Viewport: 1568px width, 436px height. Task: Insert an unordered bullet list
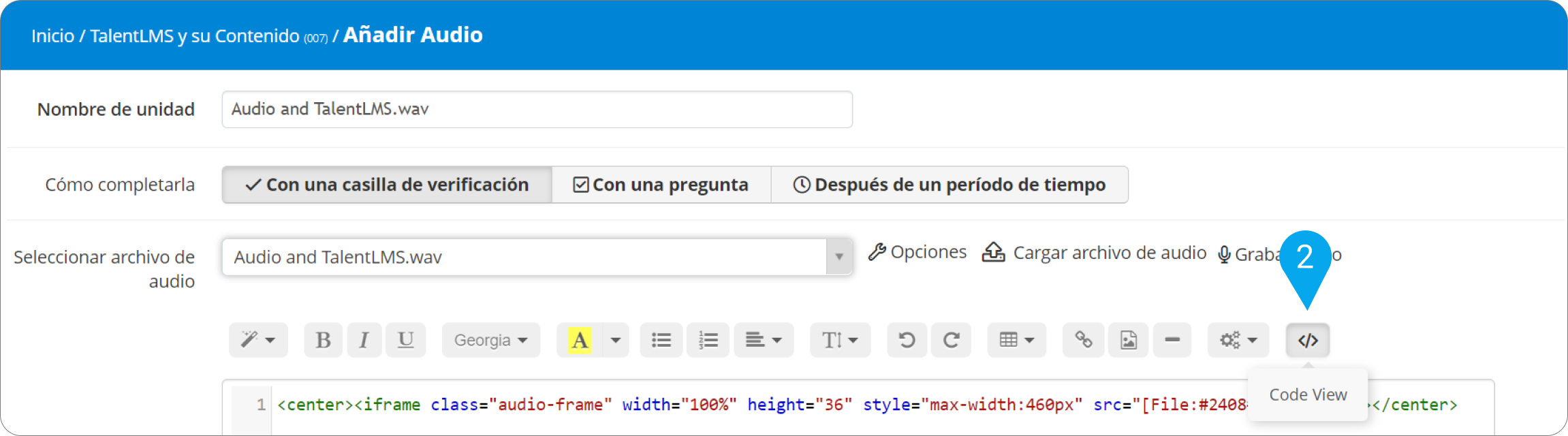[x=661, y=340]
